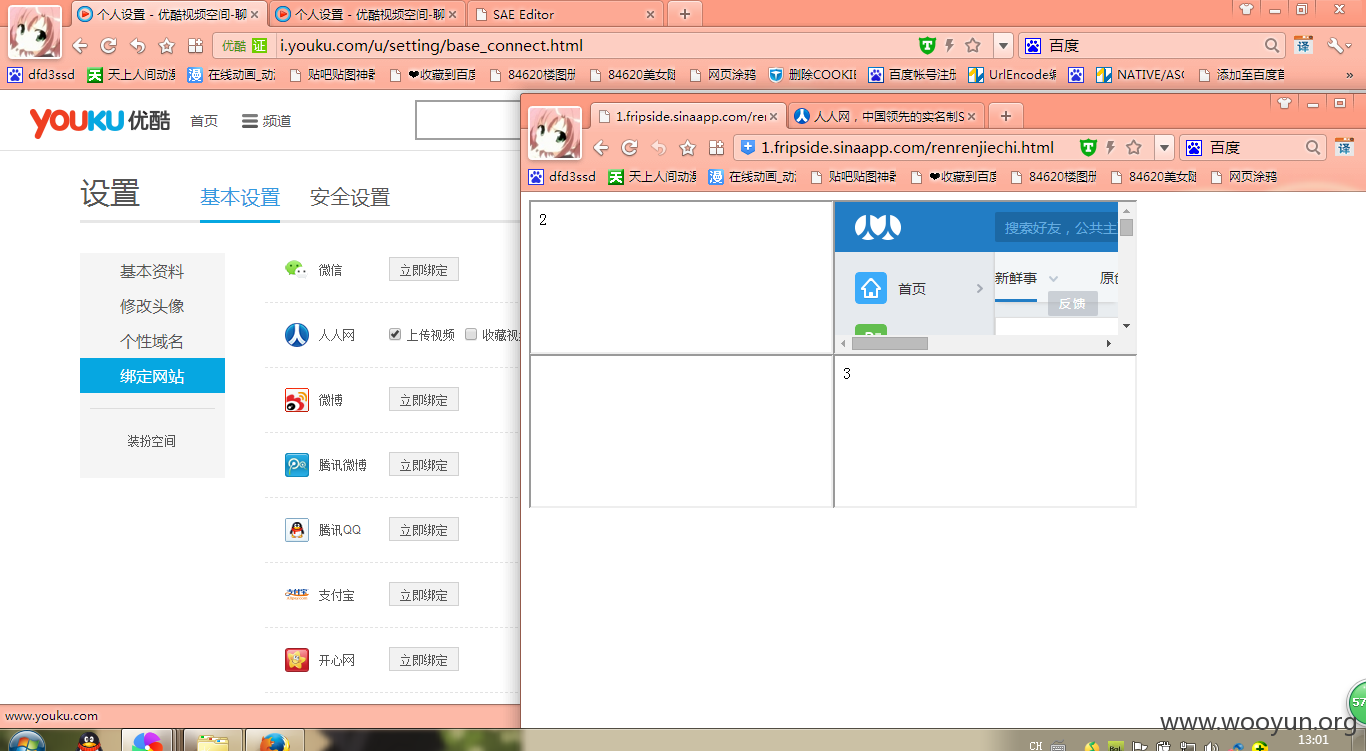Select the 基本设置 tab in Youku settings
Screen dimensions: 1366x751
pos(240,198)
